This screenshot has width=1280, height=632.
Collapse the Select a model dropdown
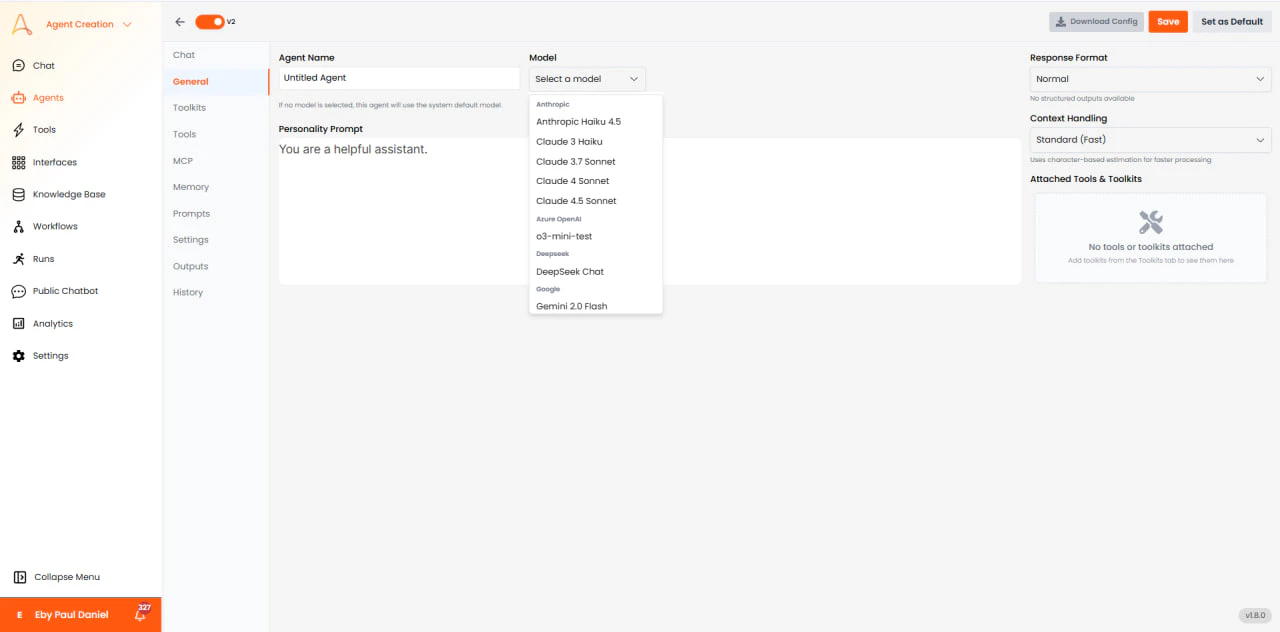click(x=587, y=78)
